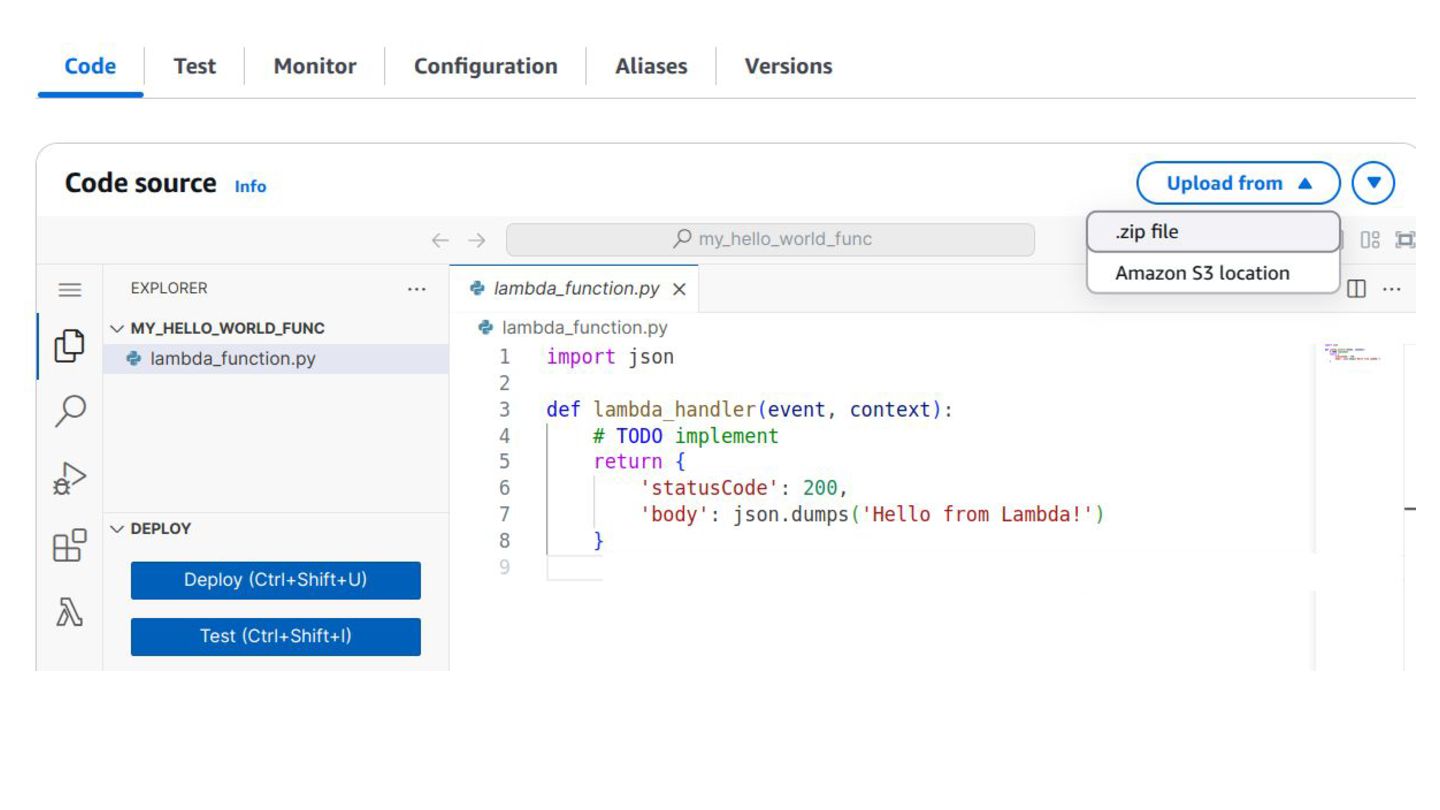Click the Deploy (Ctrl+Shift+U) button
The image size is (1440, 810).
[x=276, y=580]
